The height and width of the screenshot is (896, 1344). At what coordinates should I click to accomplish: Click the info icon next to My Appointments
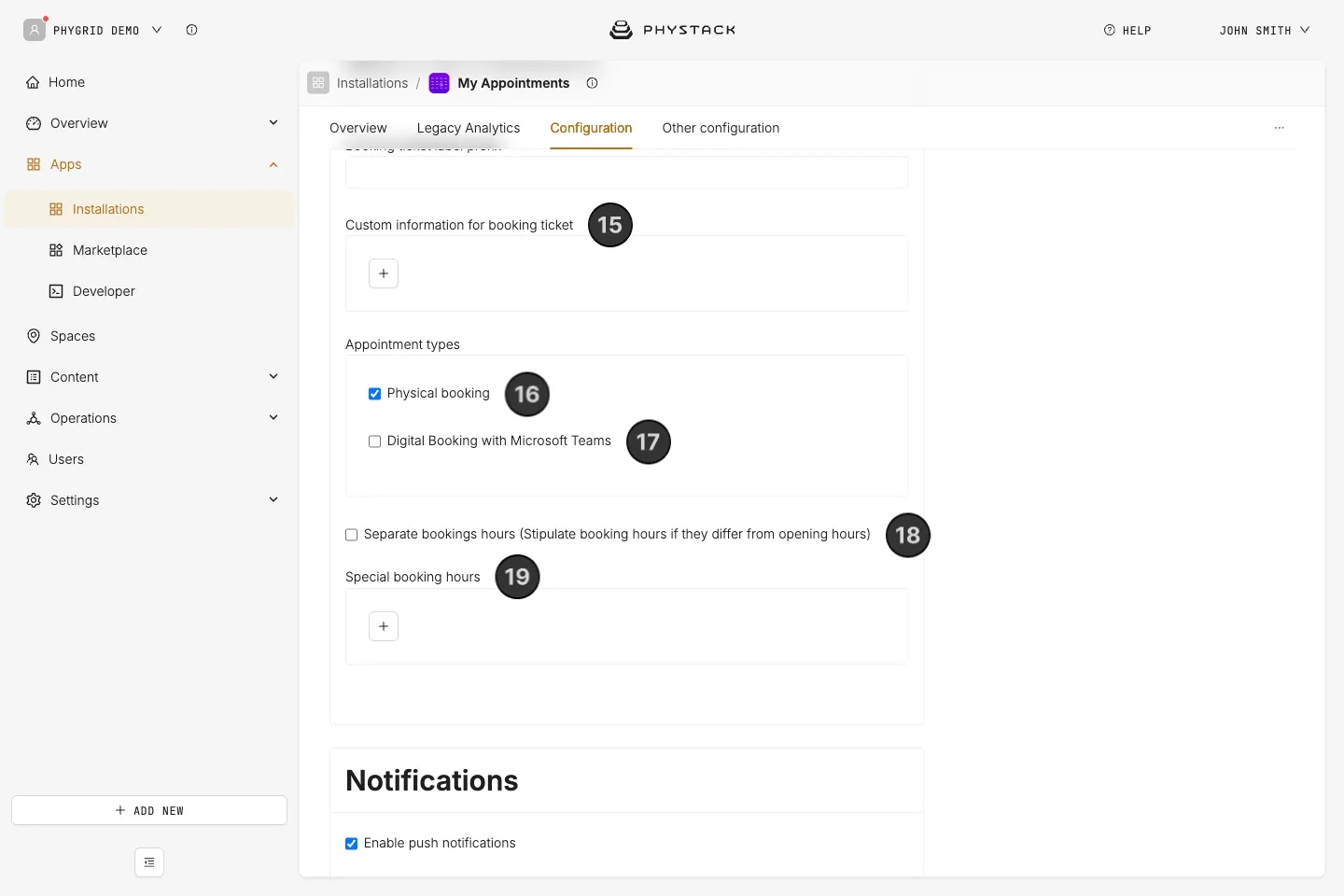coord(592,83)
